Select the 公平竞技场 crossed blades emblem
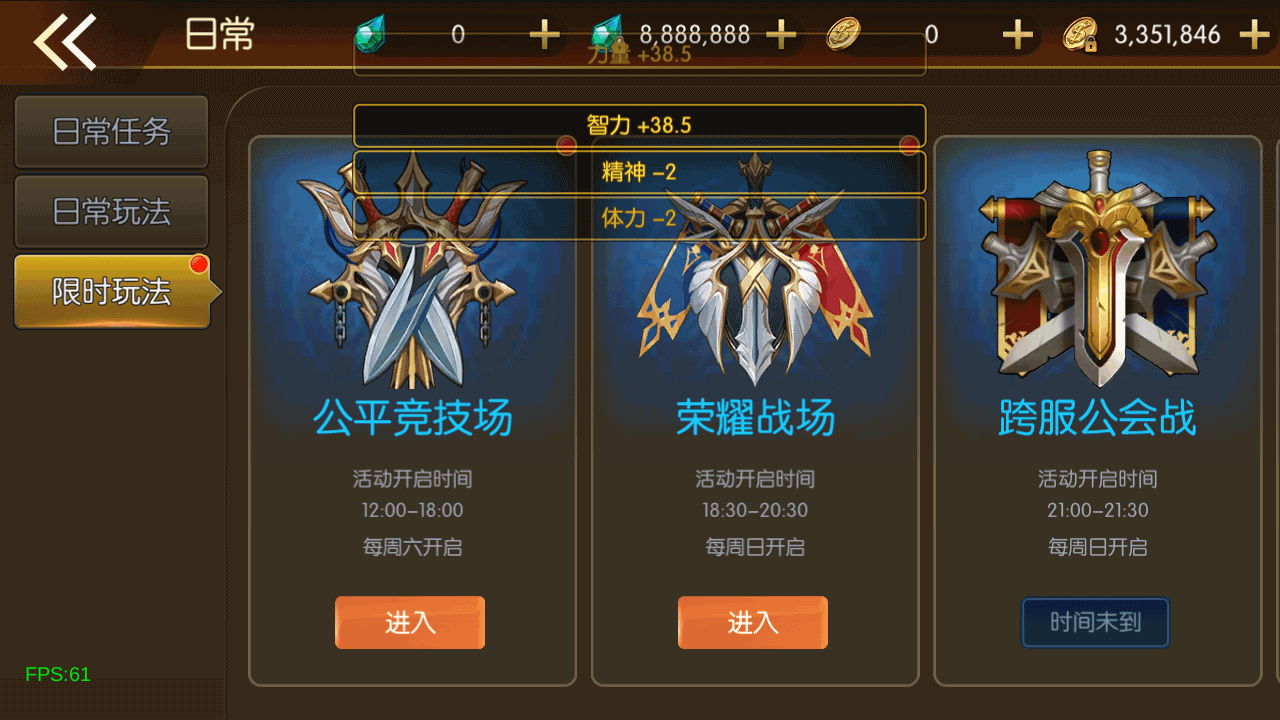 [412, 270]
